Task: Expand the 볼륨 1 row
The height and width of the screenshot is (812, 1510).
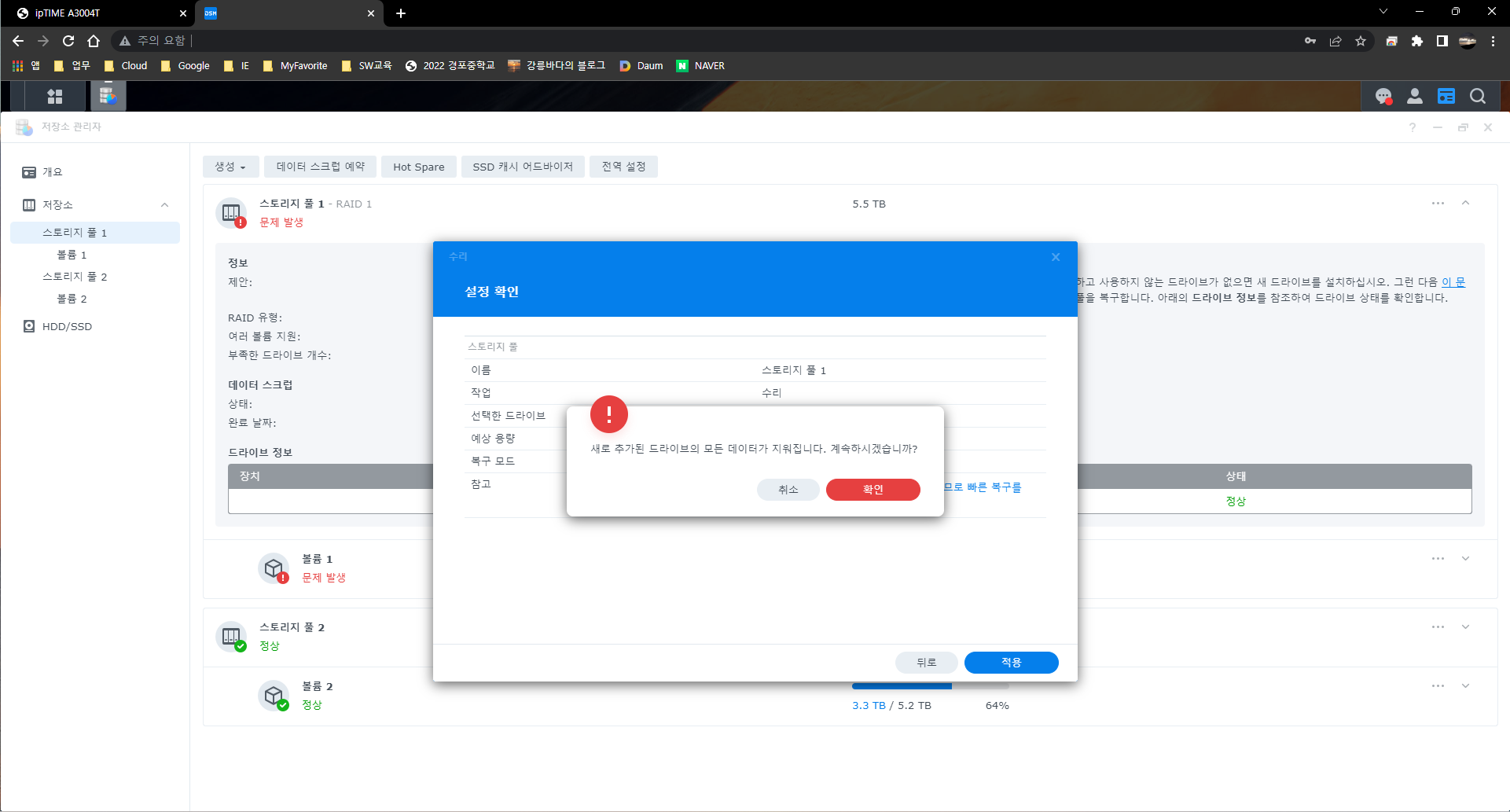Action: 1466,559
